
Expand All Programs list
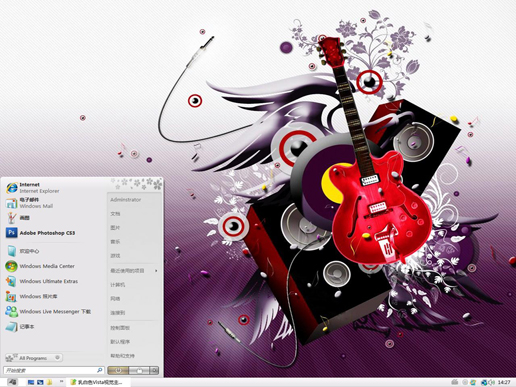pyautogui.click(x=34, y=358)
